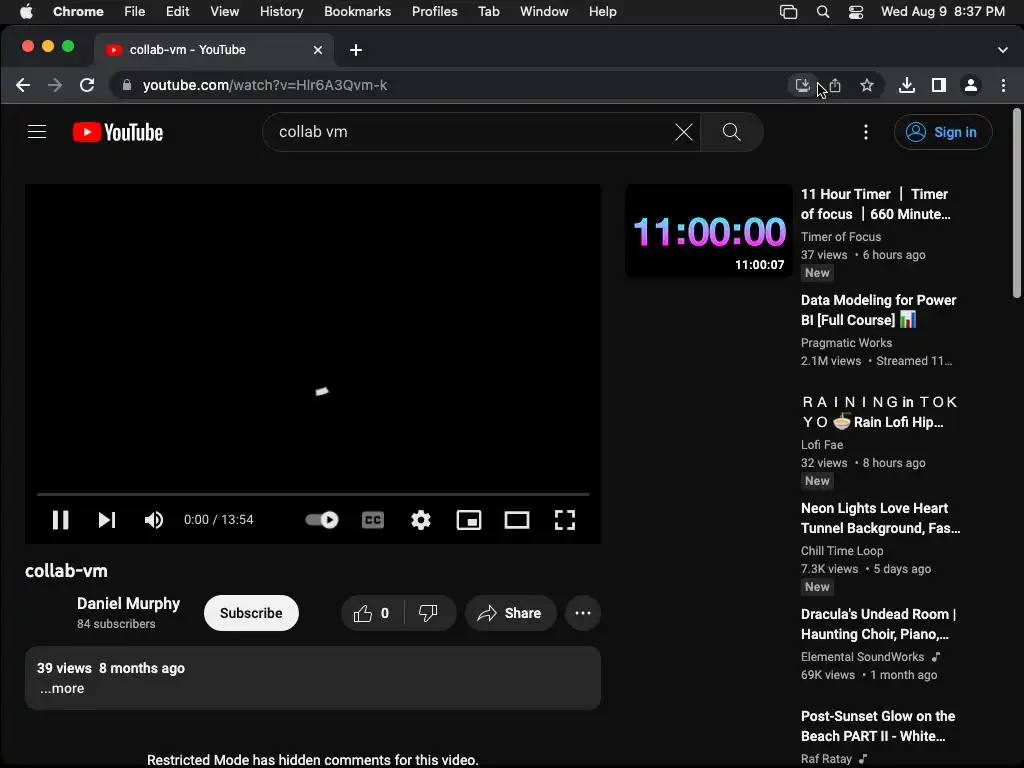Go back in browser history
Viewport: 1024px width, 768px height.
tap(23, 85)
